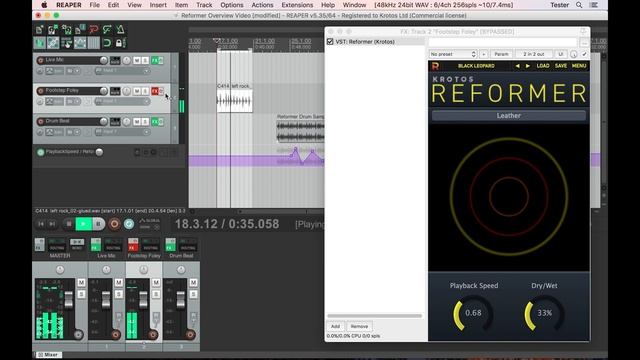Click the red Undo toolbar icon

[x=93, y=29]
